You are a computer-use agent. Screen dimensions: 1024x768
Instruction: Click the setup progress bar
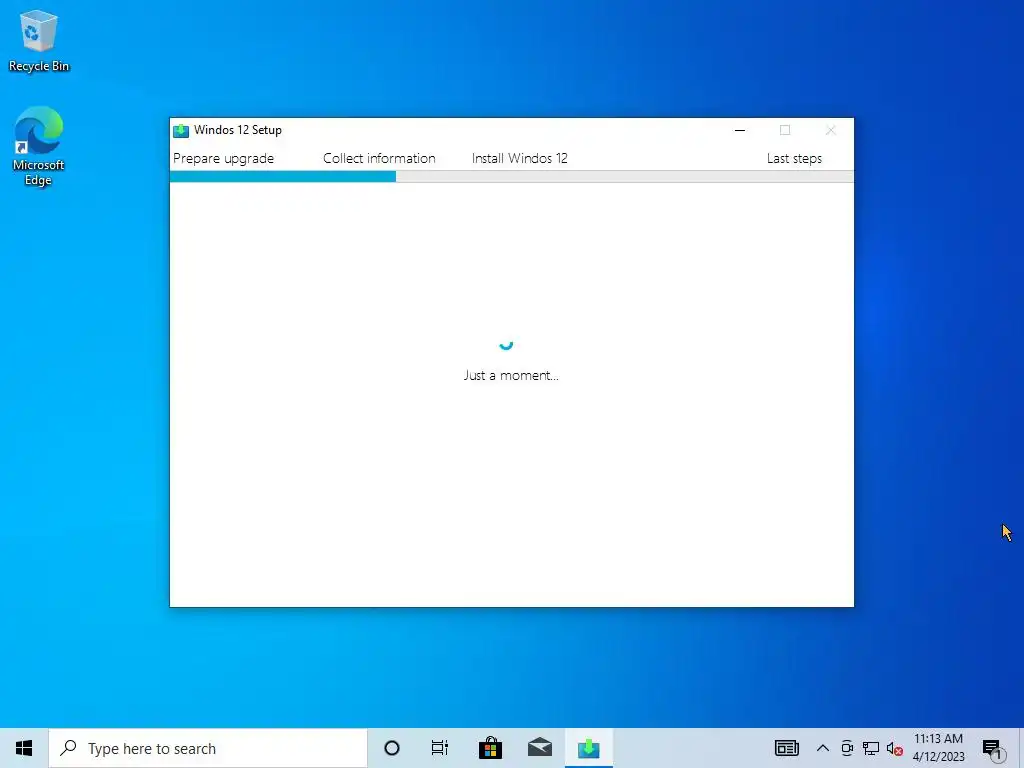pyautogui.click(x=511, y=176)
